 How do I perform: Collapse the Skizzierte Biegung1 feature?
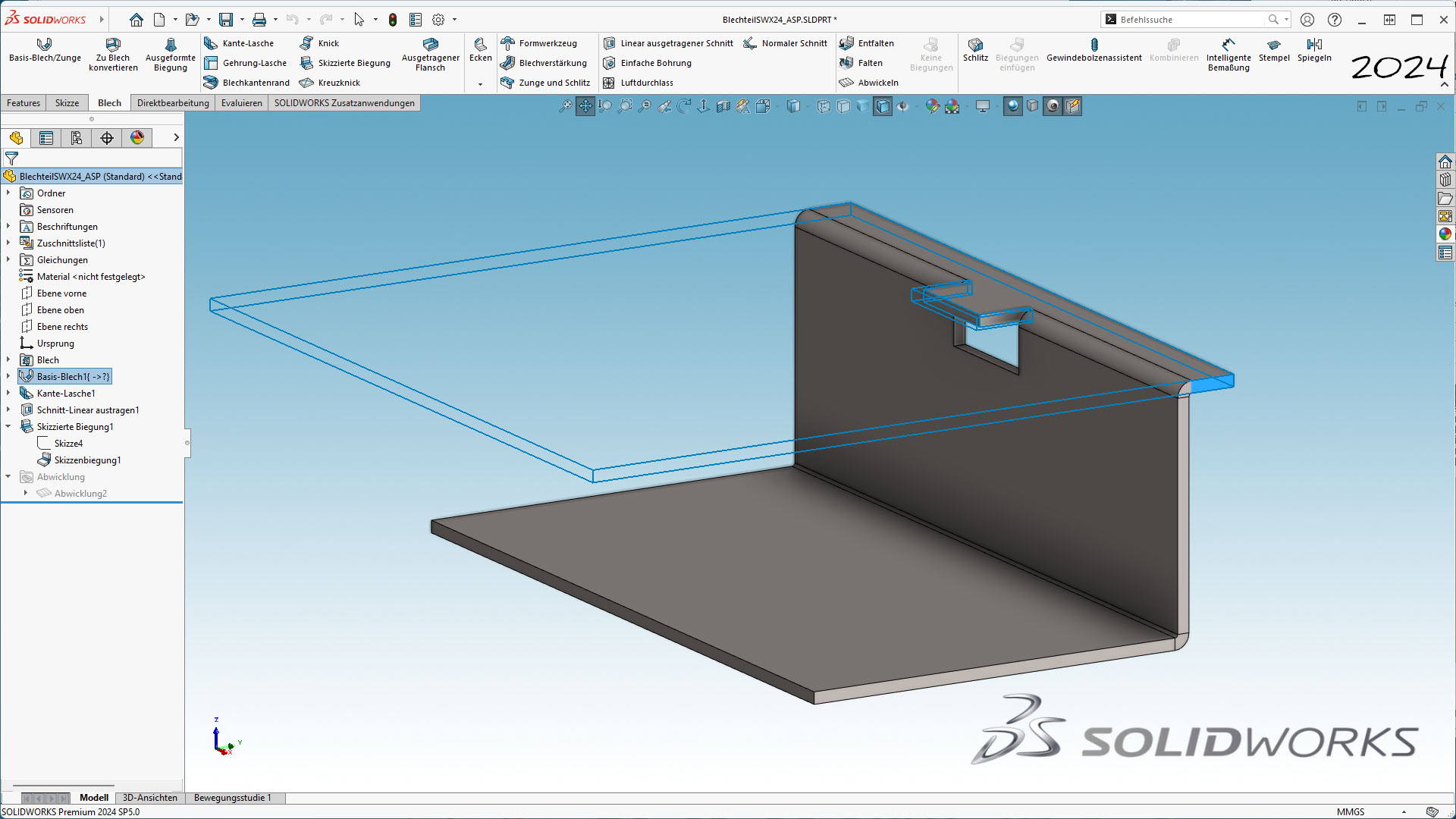pos(8,426)
